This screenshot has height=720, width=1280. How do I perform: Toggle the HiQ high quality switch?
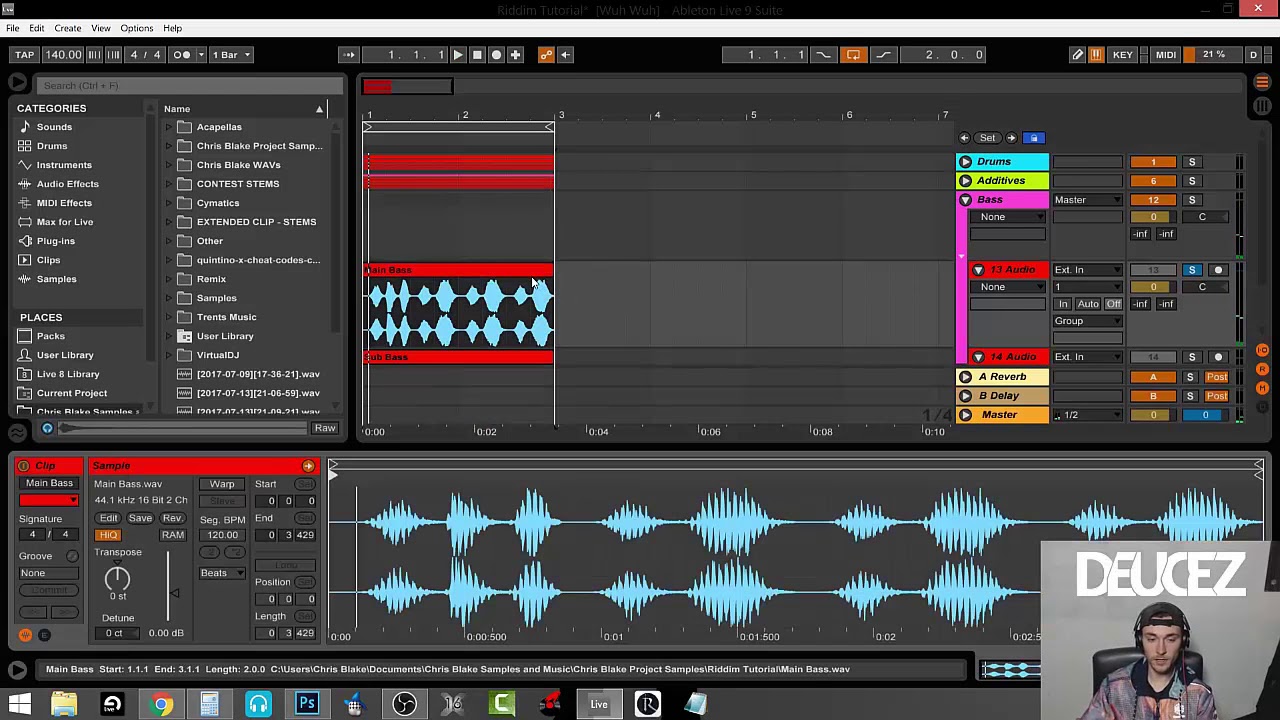tap(108, 535)
